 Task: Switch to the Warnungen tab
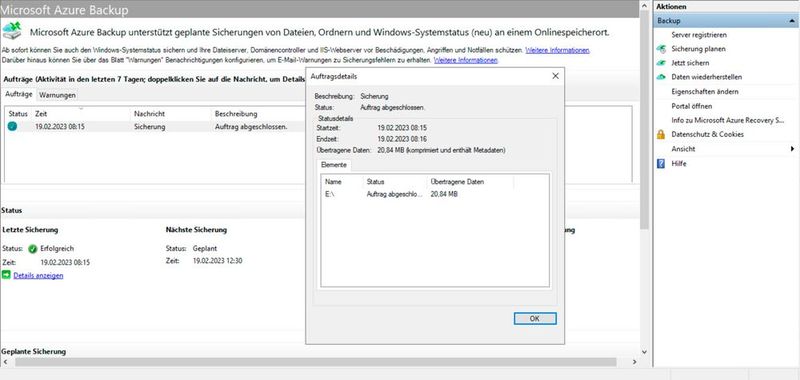pos(58,95)
